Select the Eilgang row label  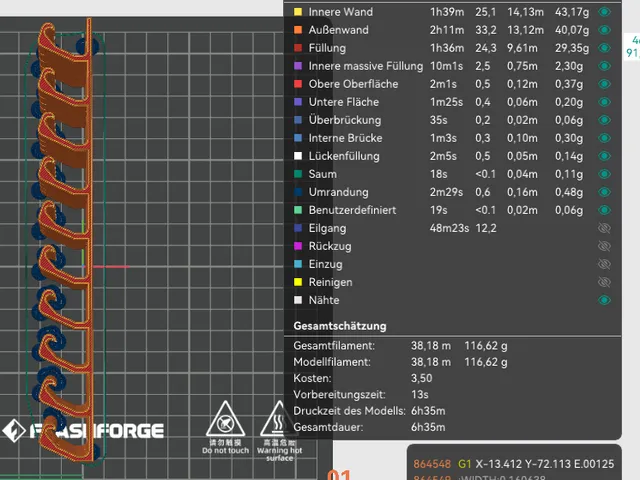pyautogui.click(x=327, y=228)
